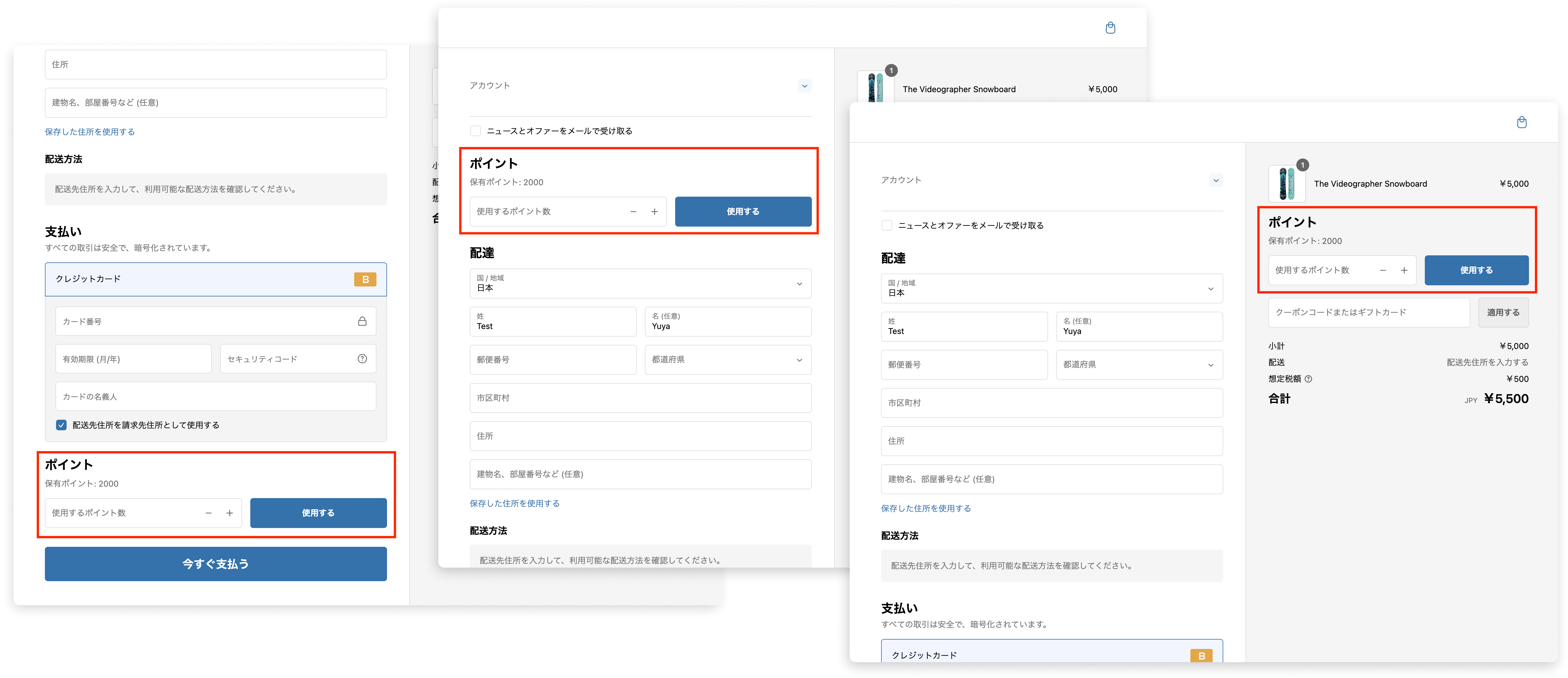1568x678 pixels.
Task: Click lock icon in card number field
Action: pyautogui.click(x=362, y=321)
